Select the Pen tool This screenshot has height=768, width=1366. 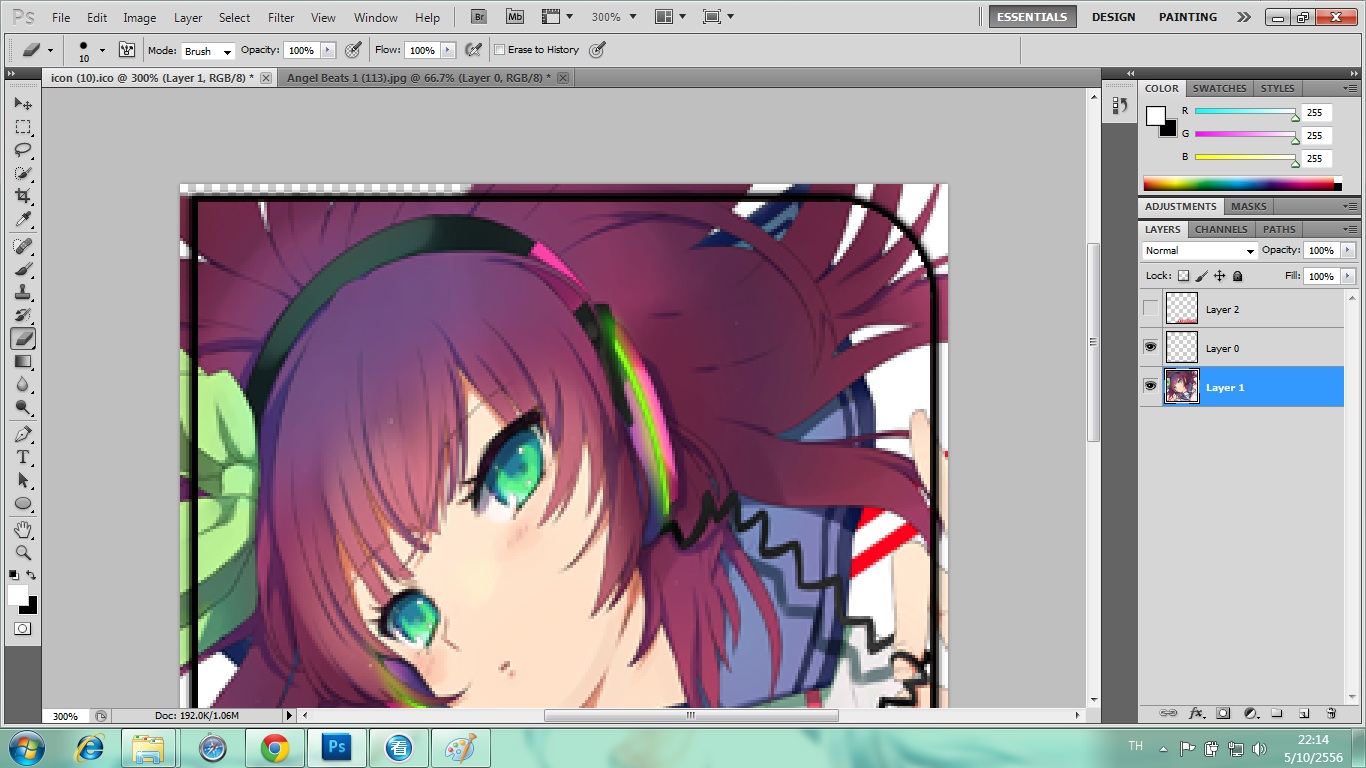(x=23, y=435)
